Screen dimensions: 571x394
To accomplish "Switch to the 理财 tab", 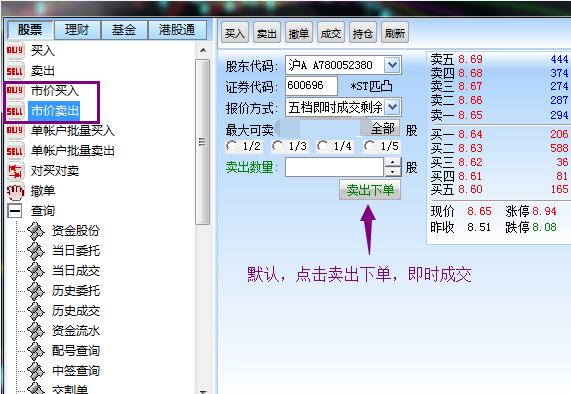I will tap(77, 29).
